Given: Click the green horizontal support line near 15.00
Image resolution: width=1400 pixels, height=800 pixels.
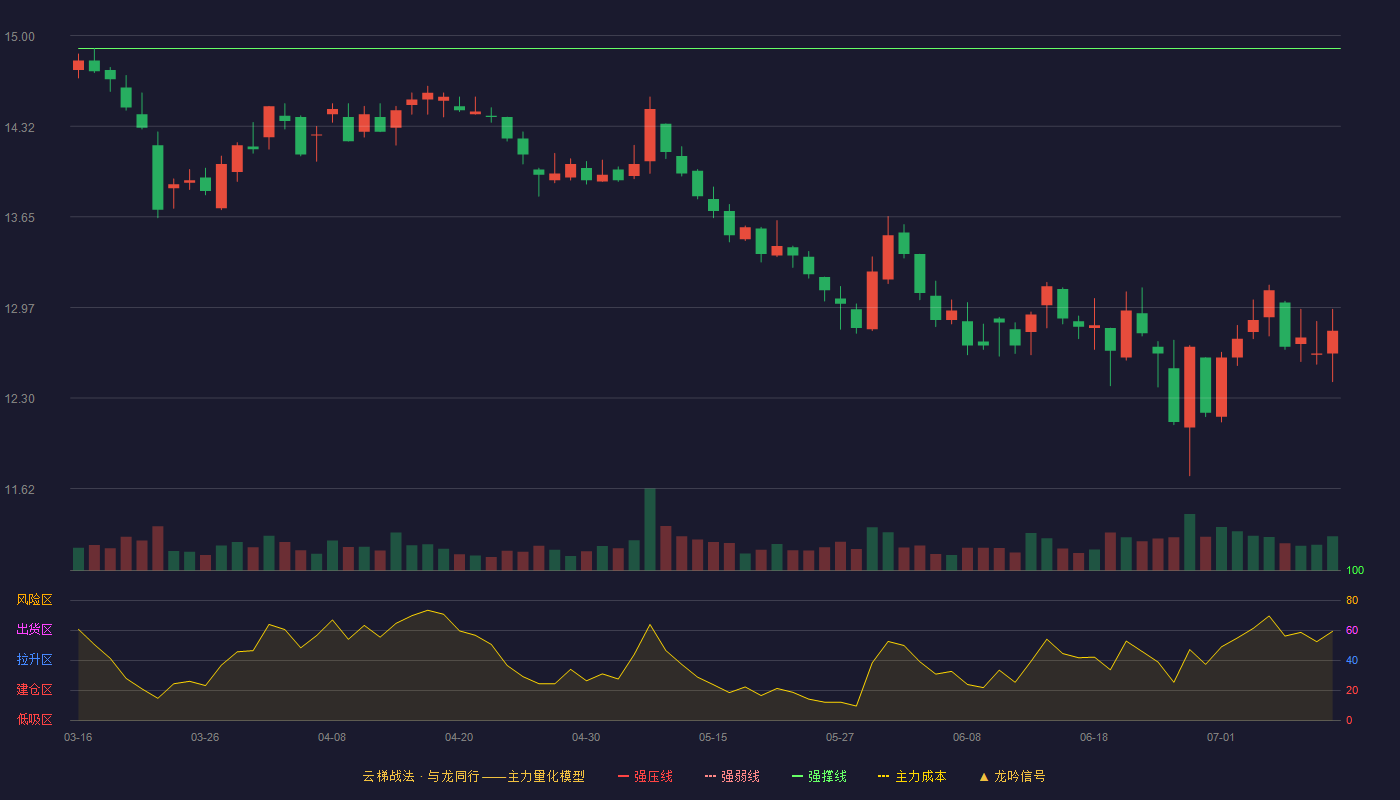Looking at the screenshot, I should (709, 48).
